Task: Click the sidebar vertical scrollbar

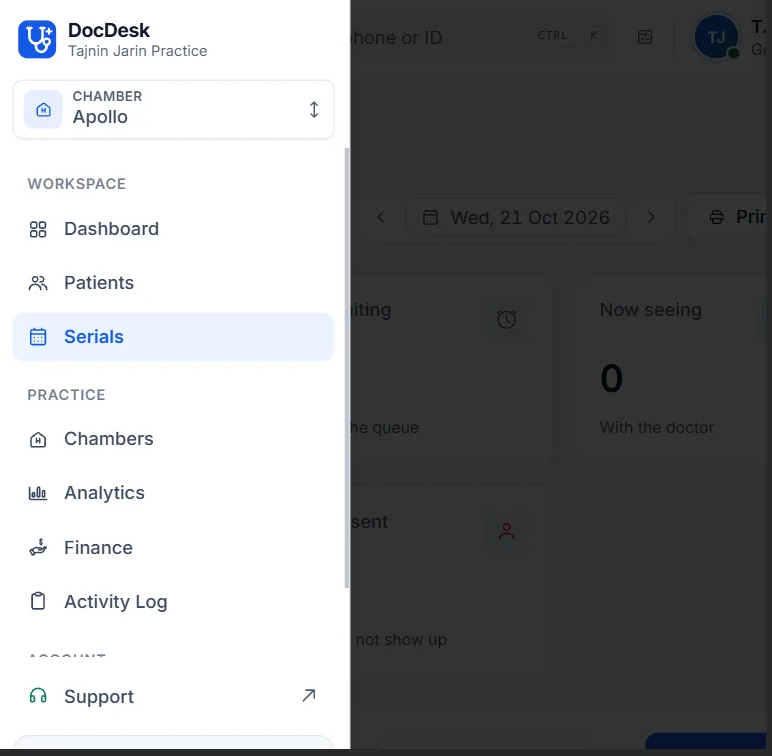Action: point(347,367)
